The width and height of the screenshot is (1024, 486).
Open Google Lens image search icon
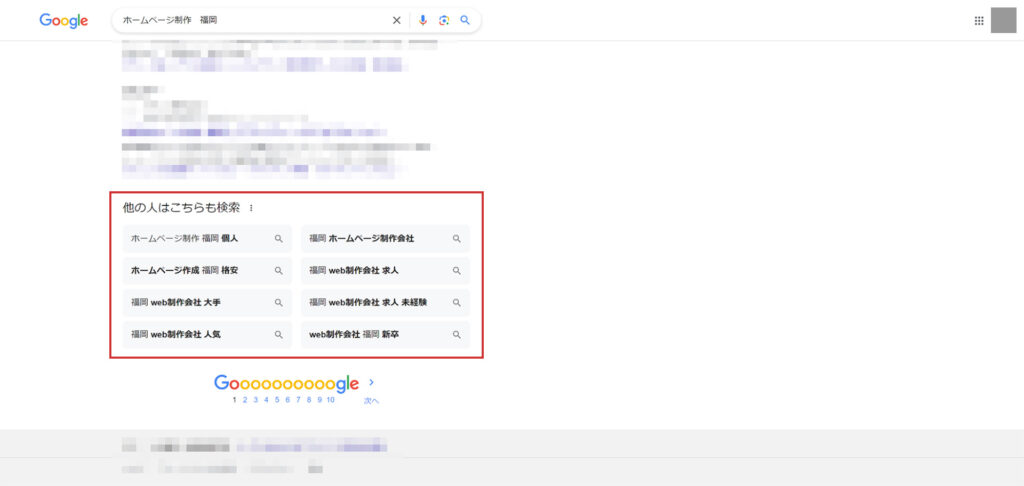444,20
